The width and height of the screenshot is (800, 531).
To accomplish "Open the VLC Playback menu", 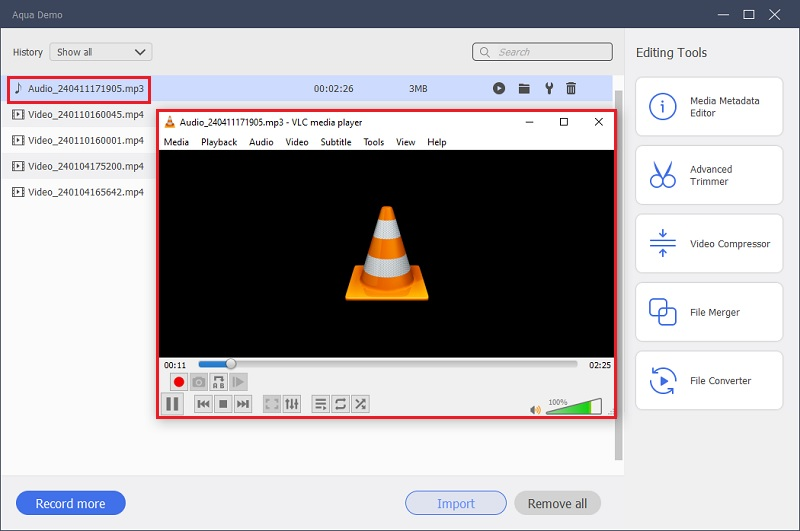I will (219, 142).
